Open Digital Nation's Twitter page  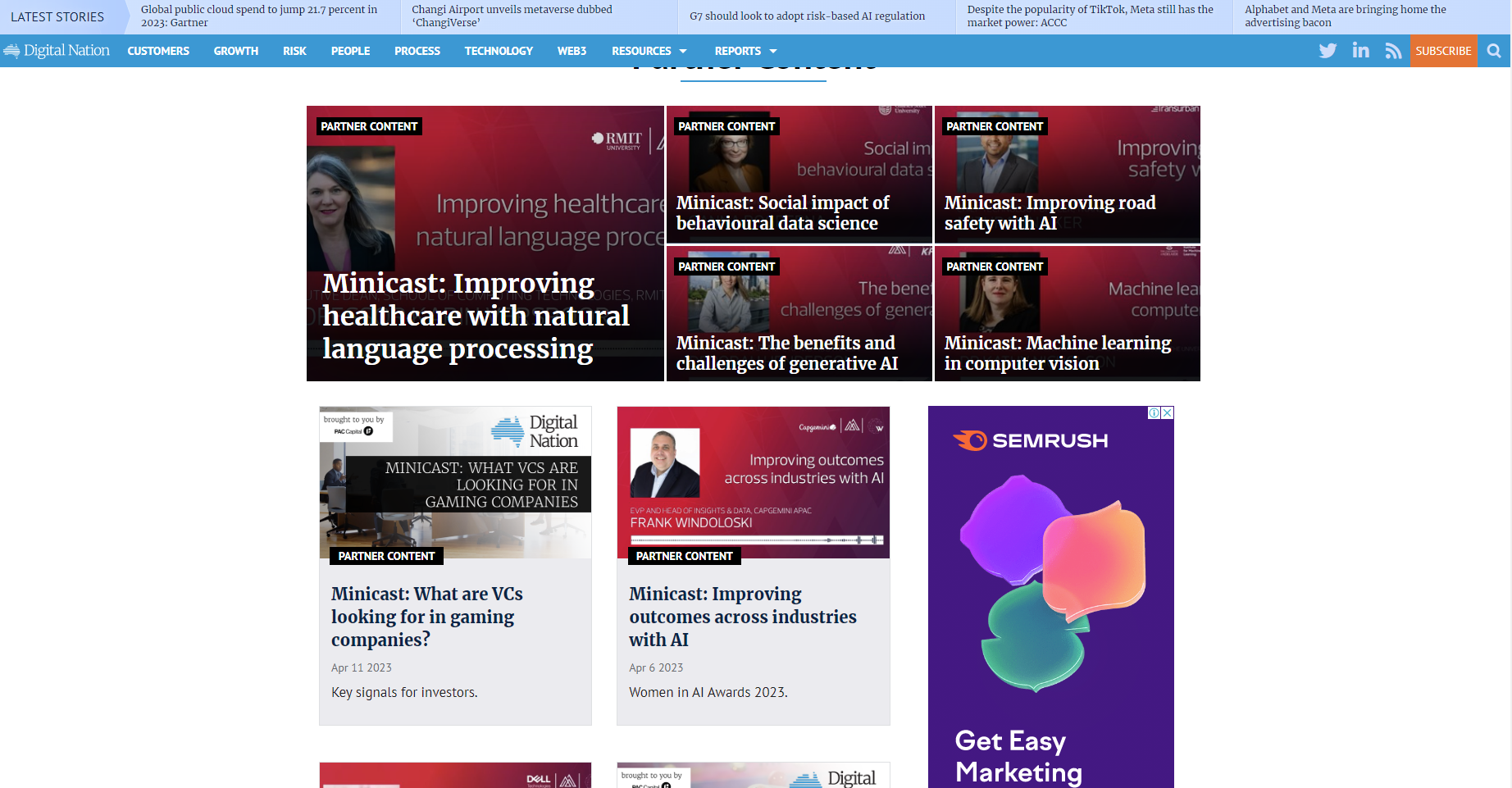click(x=1328, y=51)
